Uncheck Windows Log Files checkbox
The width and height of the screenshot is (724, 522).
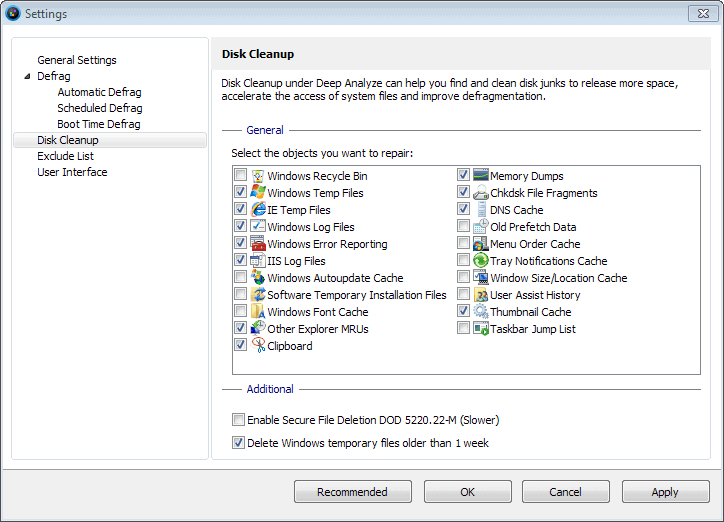click(x=240, y=226)
